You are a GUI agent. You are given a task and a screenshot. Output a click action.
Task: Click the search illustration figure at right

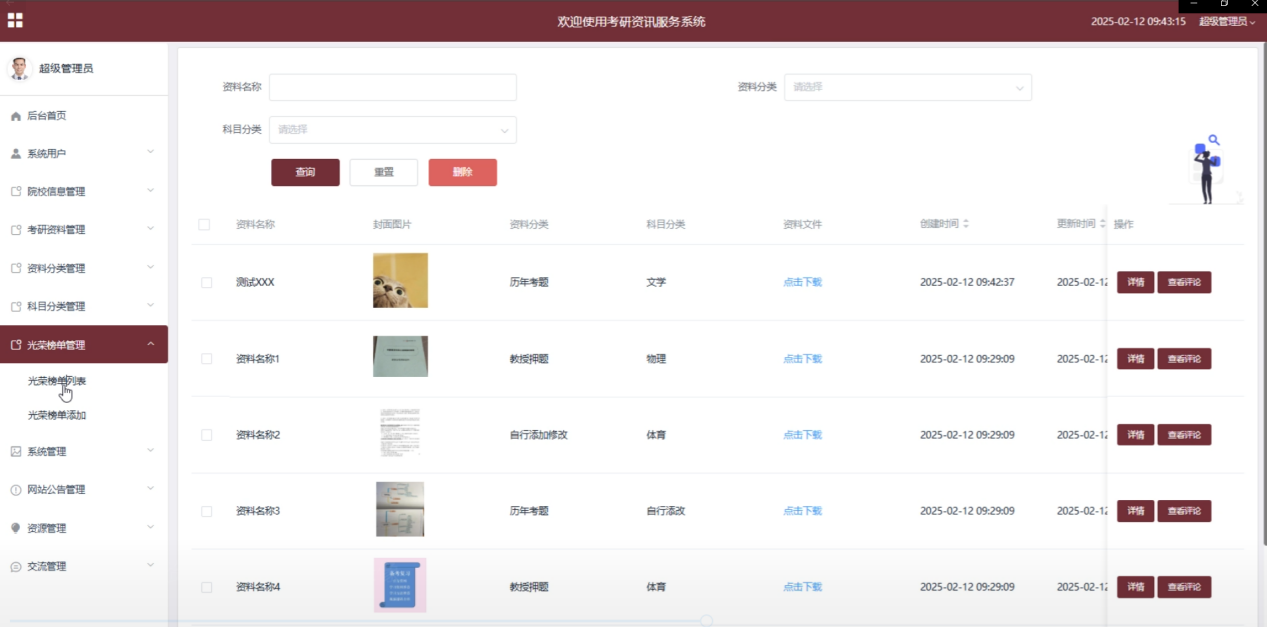pos(1207,170)
